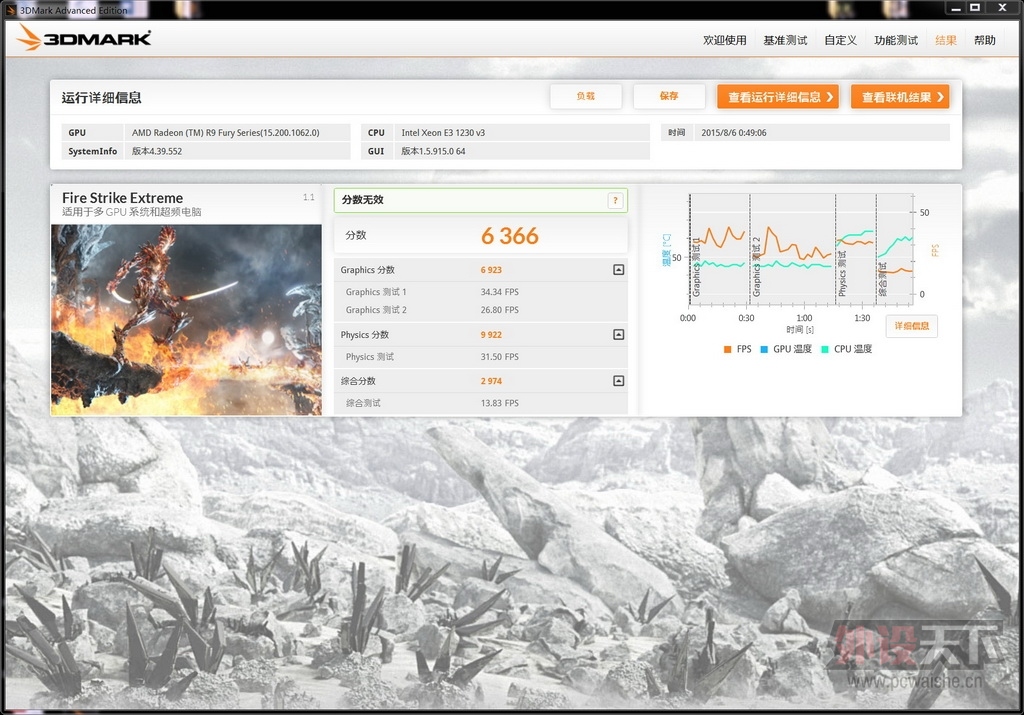The height and width of the screenshot is (715, 1024).
Task: Click the Graphics score 6 923
Action: [x=491, y=270]
